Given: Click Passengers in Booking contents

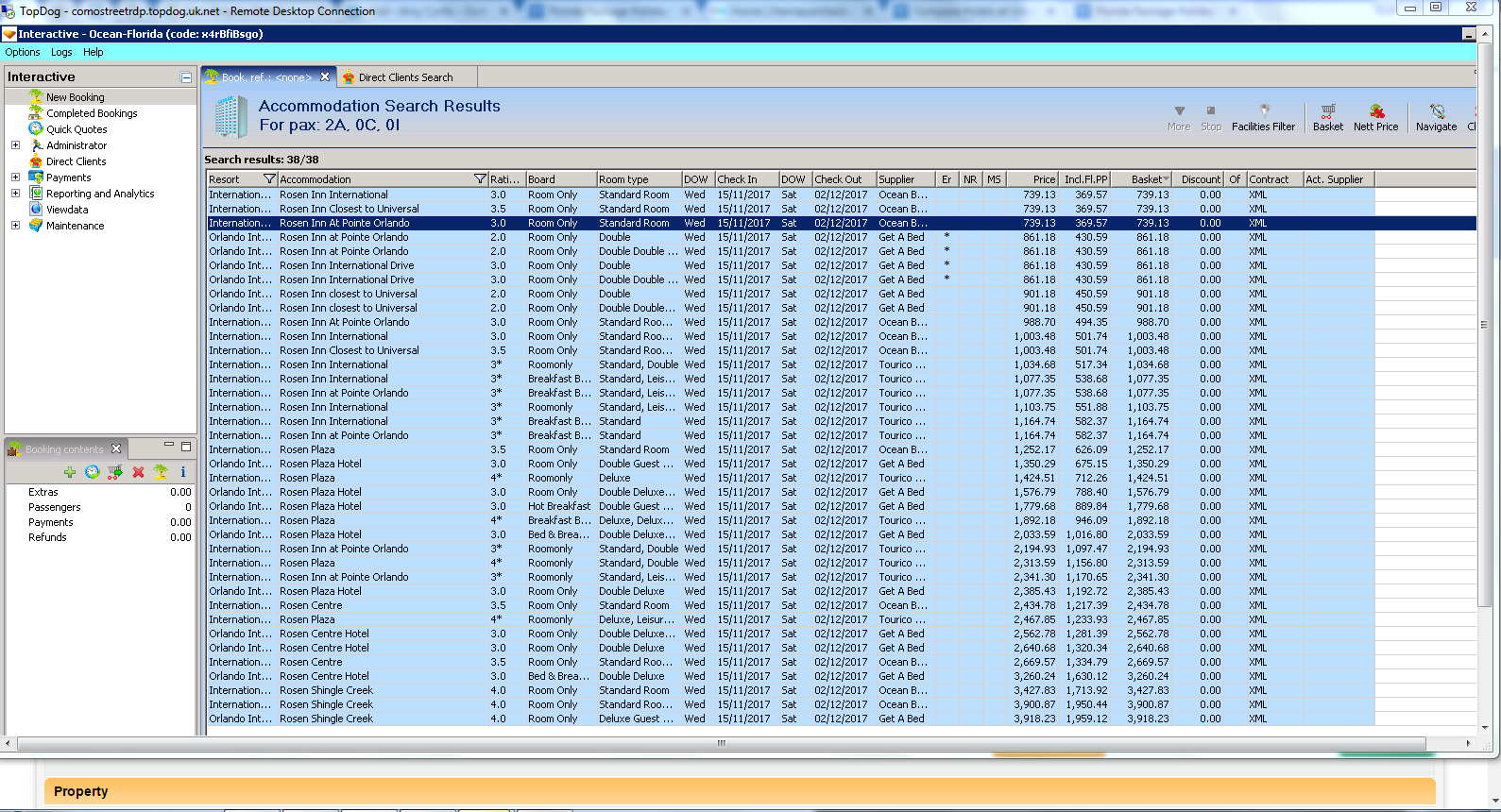Looking at the screenshot, I should point(54,507).
